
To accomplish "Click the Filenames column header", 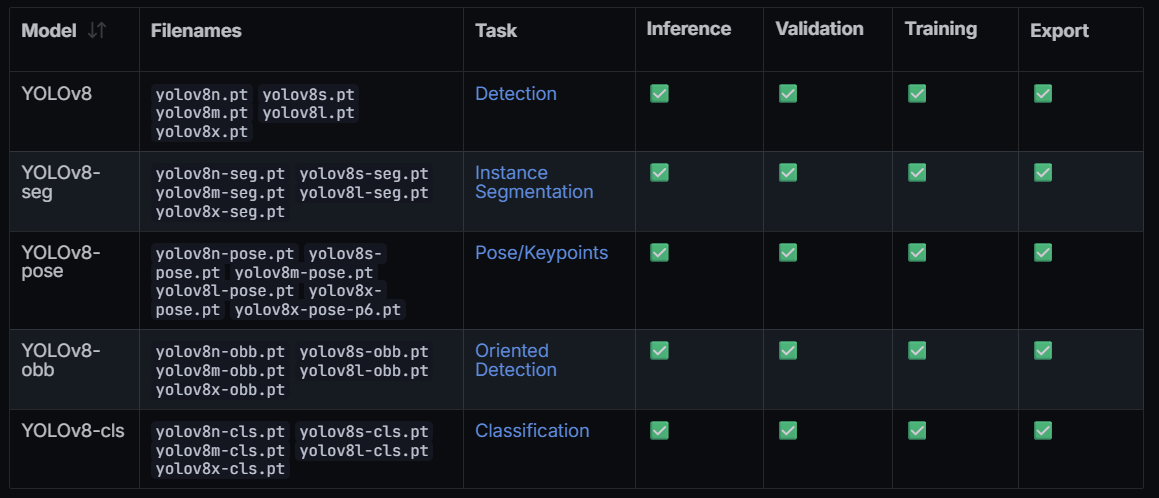I will pyautogui.click(x=196, y=30).
